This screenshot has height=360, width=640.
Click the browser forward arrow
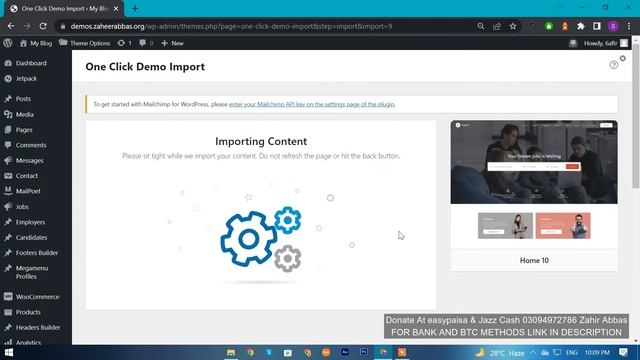point(27,26)
